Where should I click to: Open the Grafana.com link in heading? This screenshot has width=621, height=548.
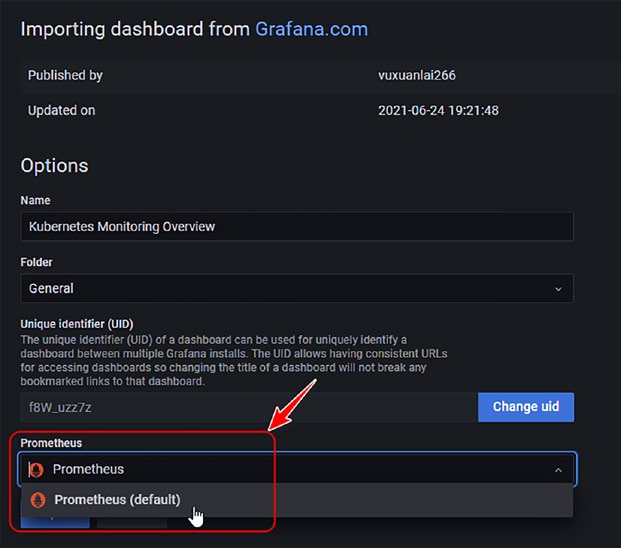(311, 29)
